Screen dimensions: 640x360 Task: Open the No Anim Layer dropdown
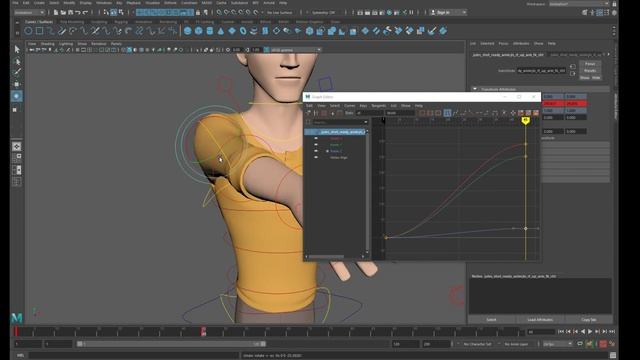tap(517, 344)
